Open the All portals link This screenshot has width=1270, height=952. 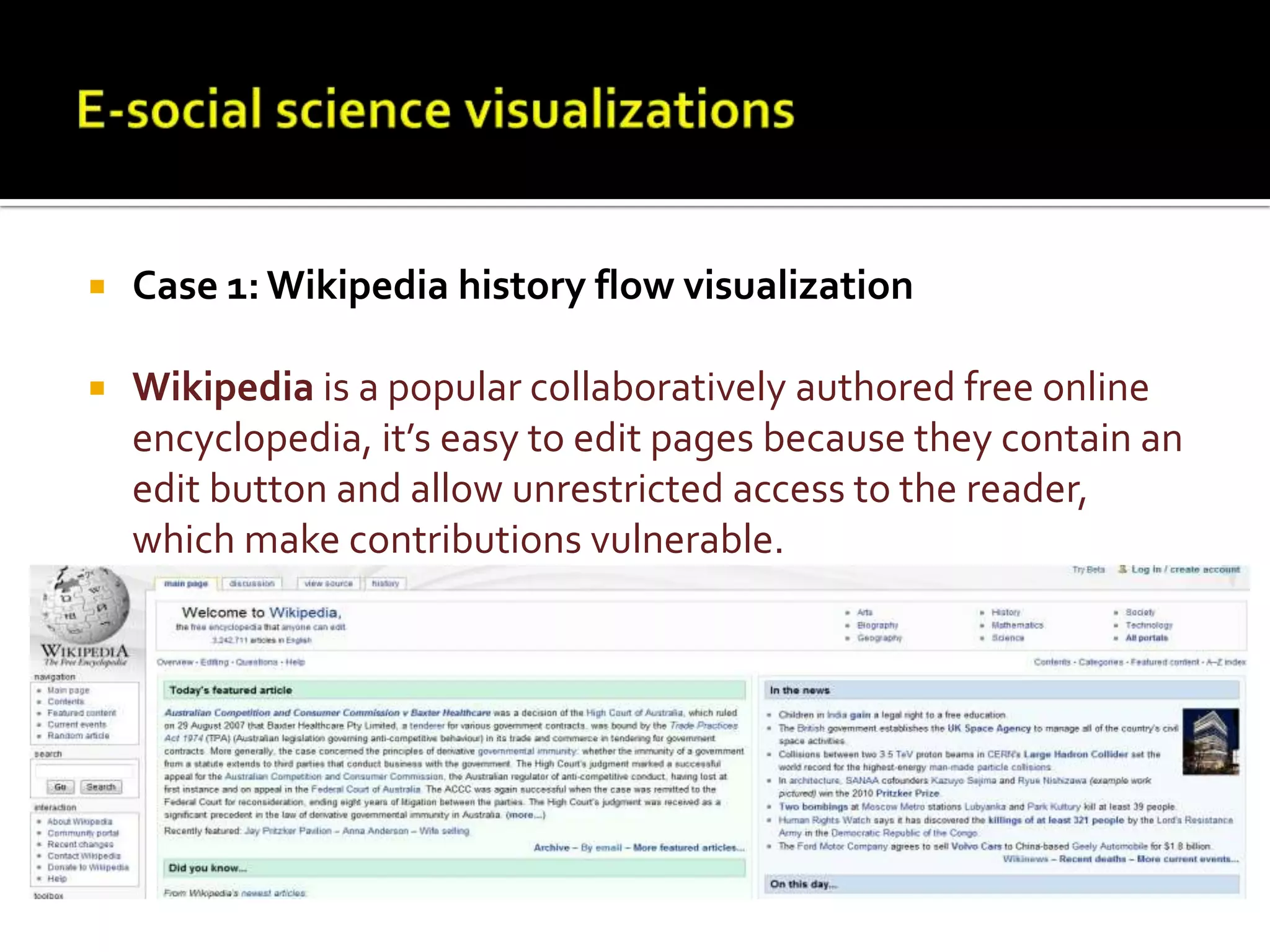[x=1147, y=638]
